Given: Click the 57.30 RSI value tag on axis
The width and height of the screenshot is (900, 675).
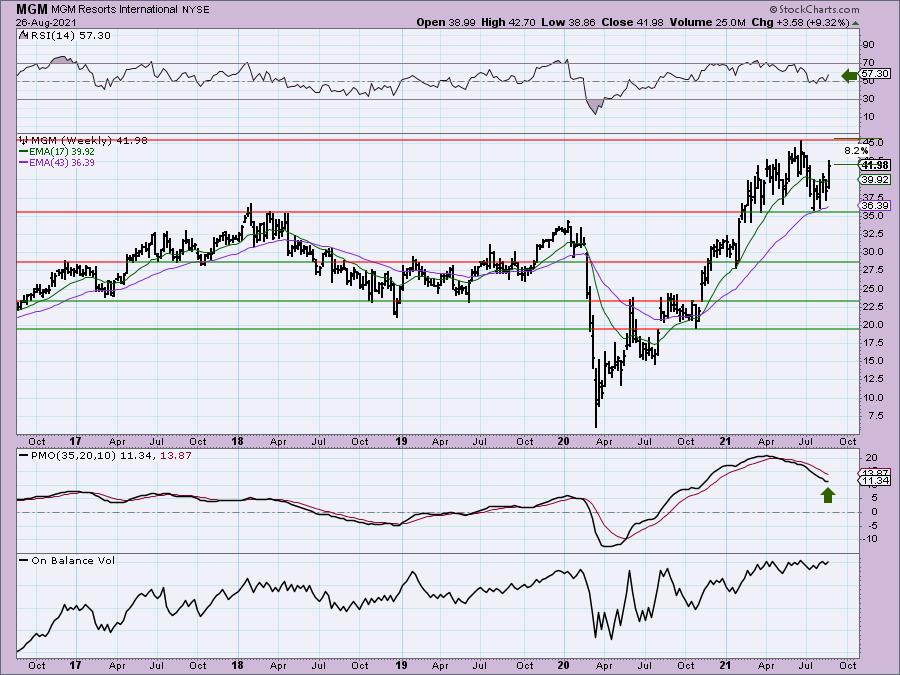Looking at the screenshot, I should [x=875, y=74].
